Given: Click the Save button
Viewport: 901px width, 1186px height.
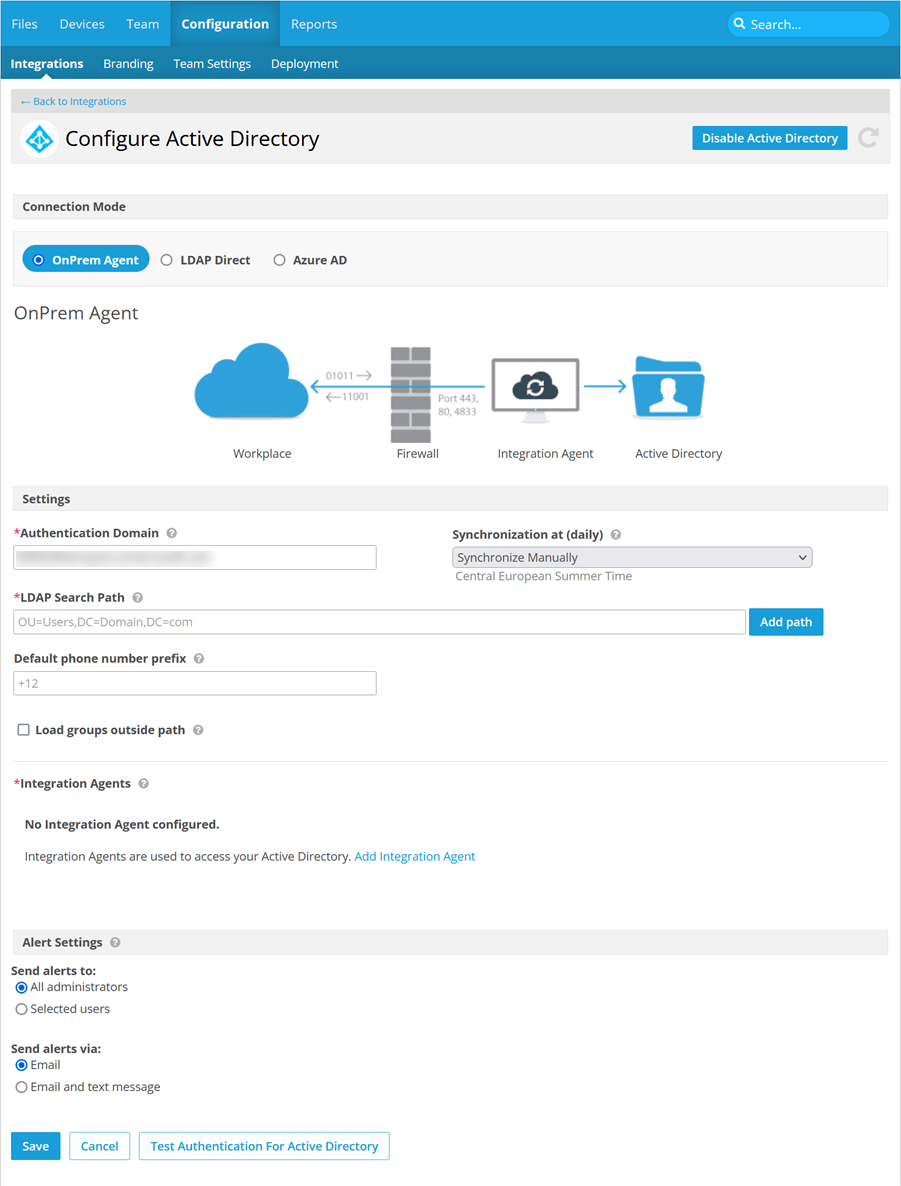Looking at the screenshot, I should coord(36,1146).
